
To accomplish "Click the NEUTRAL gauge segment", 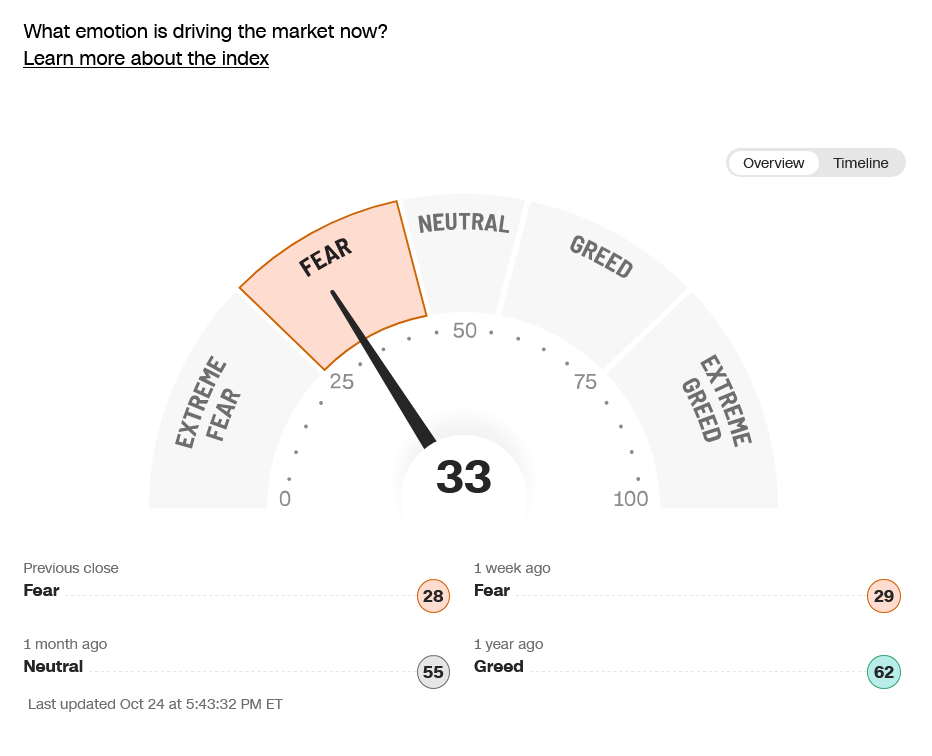I will (x=463, y=250).
